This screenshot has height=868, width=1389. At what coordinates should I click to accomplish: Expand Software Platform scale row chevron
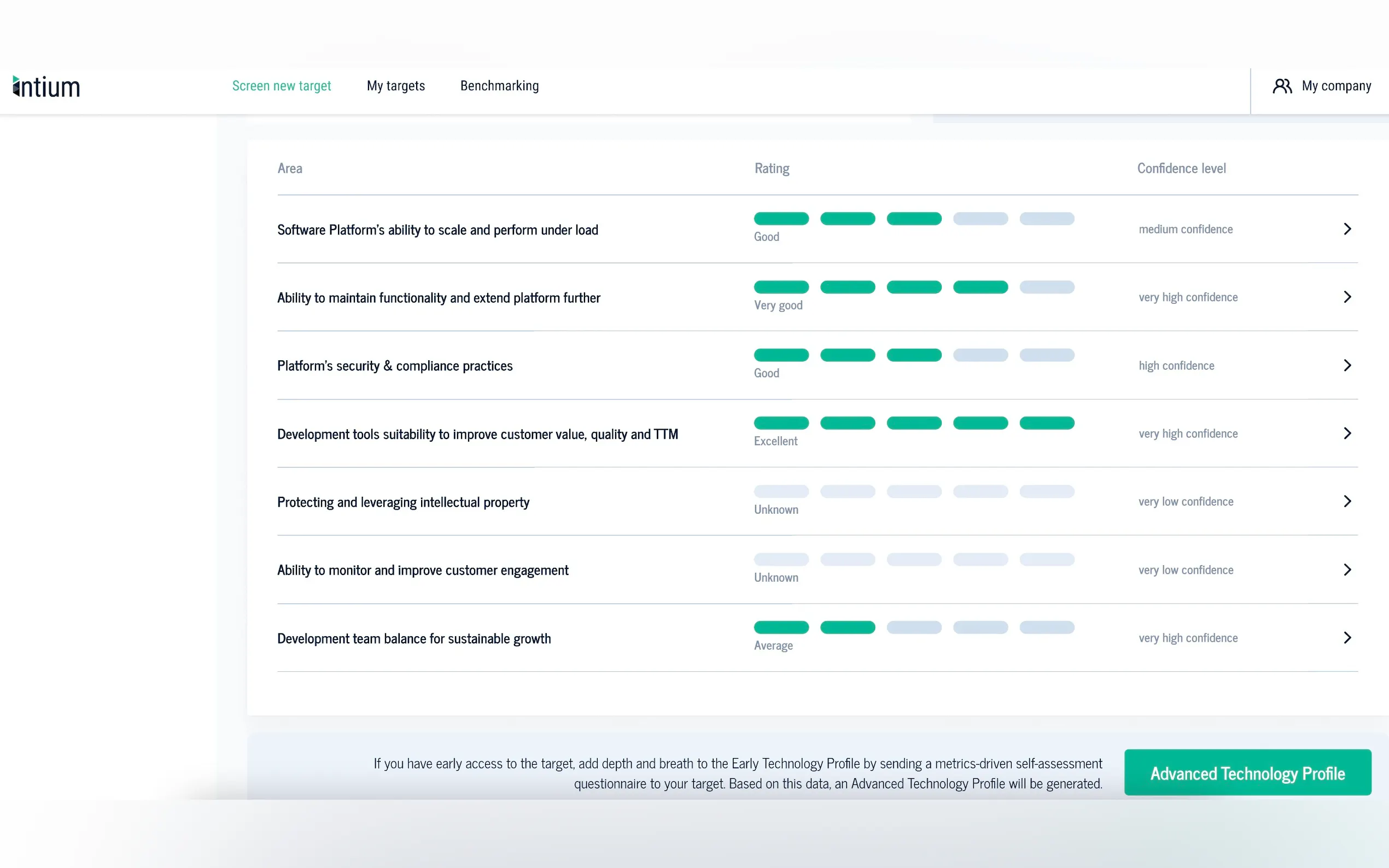1347,229
